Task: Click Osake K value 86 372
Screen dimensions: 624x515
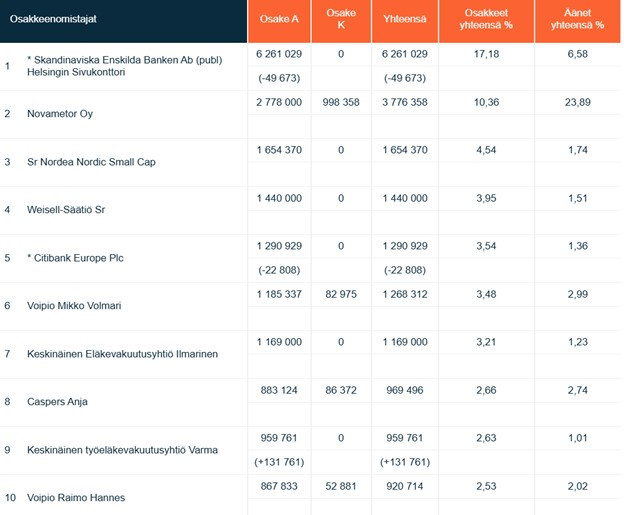Action: [341, 390]
